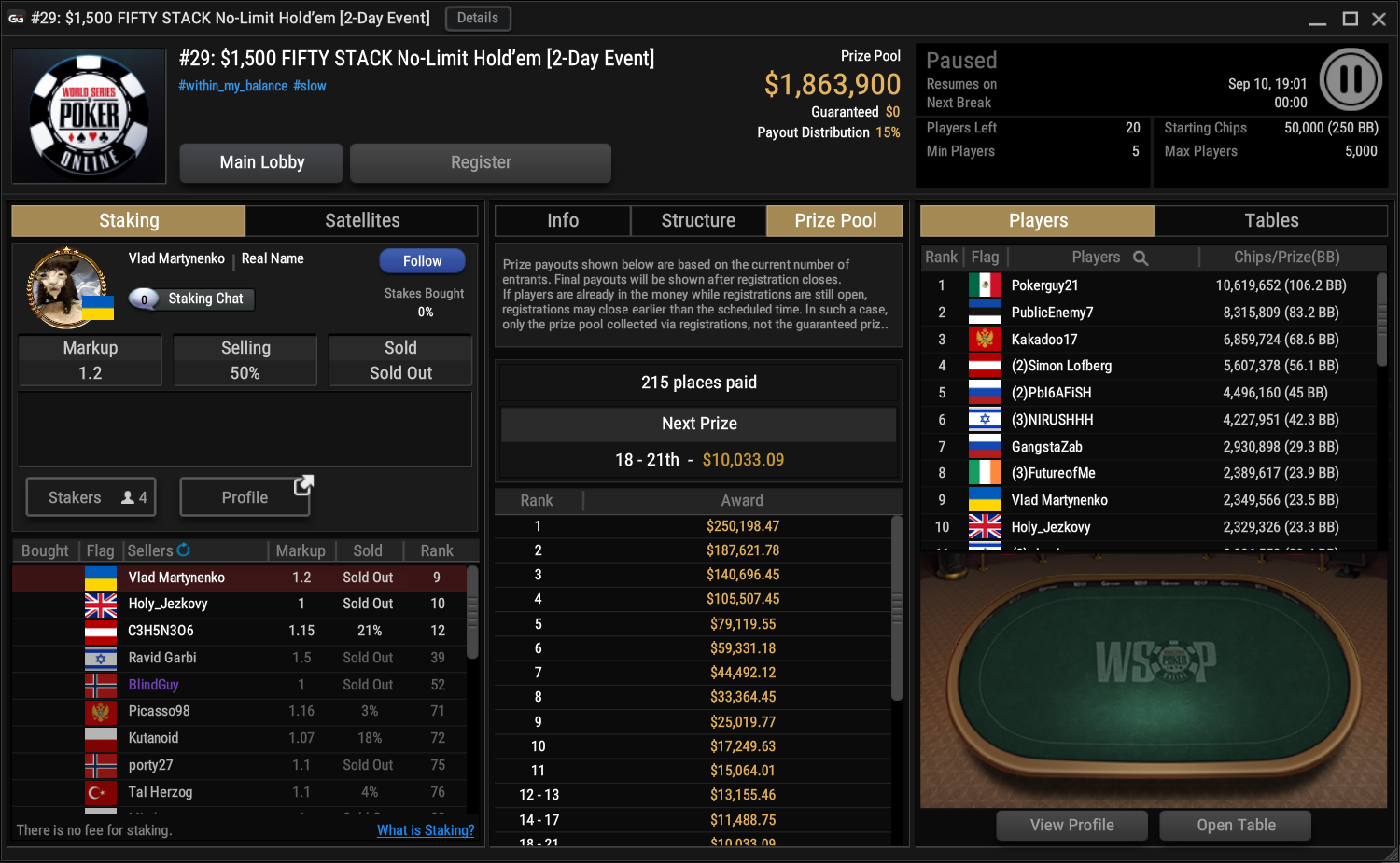Open the player search magnifier icon

click(x=1141, y=258)
